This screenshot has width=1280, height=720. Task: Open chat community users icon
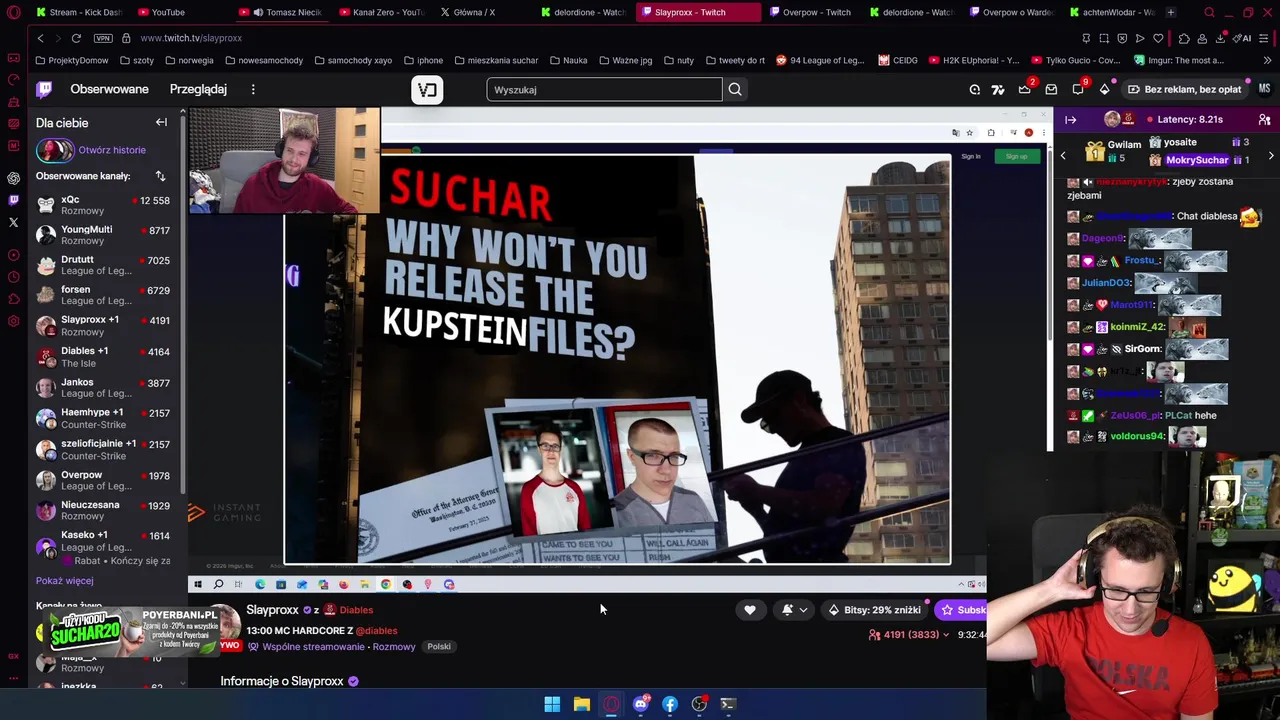pos(1265,119)
